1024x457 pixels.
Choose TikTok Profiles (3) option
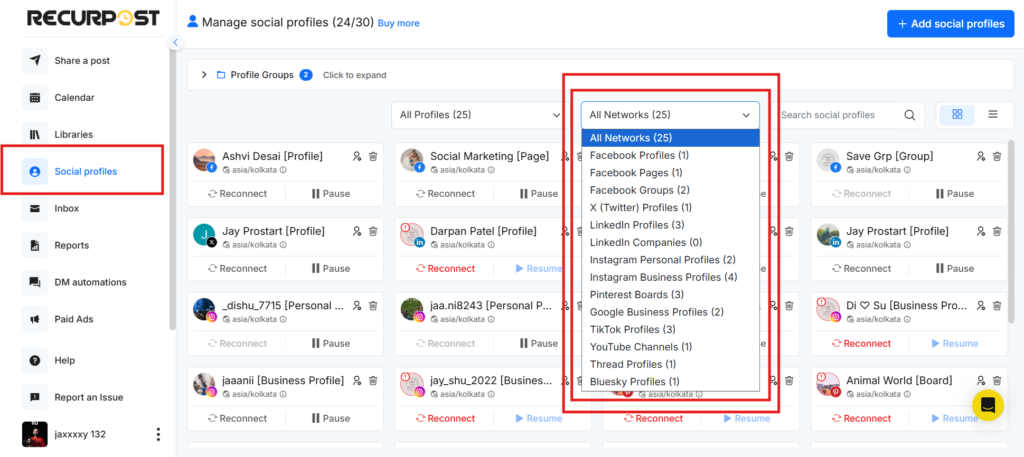click(x=670, y=329)
